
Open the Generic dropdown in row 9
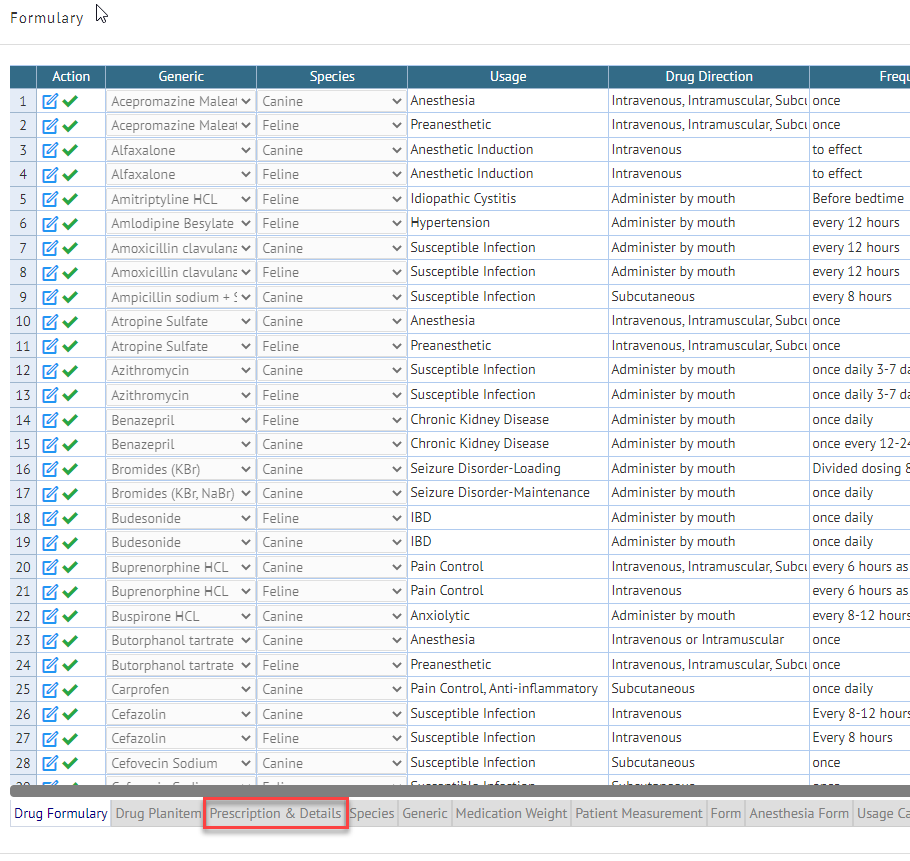180,297
